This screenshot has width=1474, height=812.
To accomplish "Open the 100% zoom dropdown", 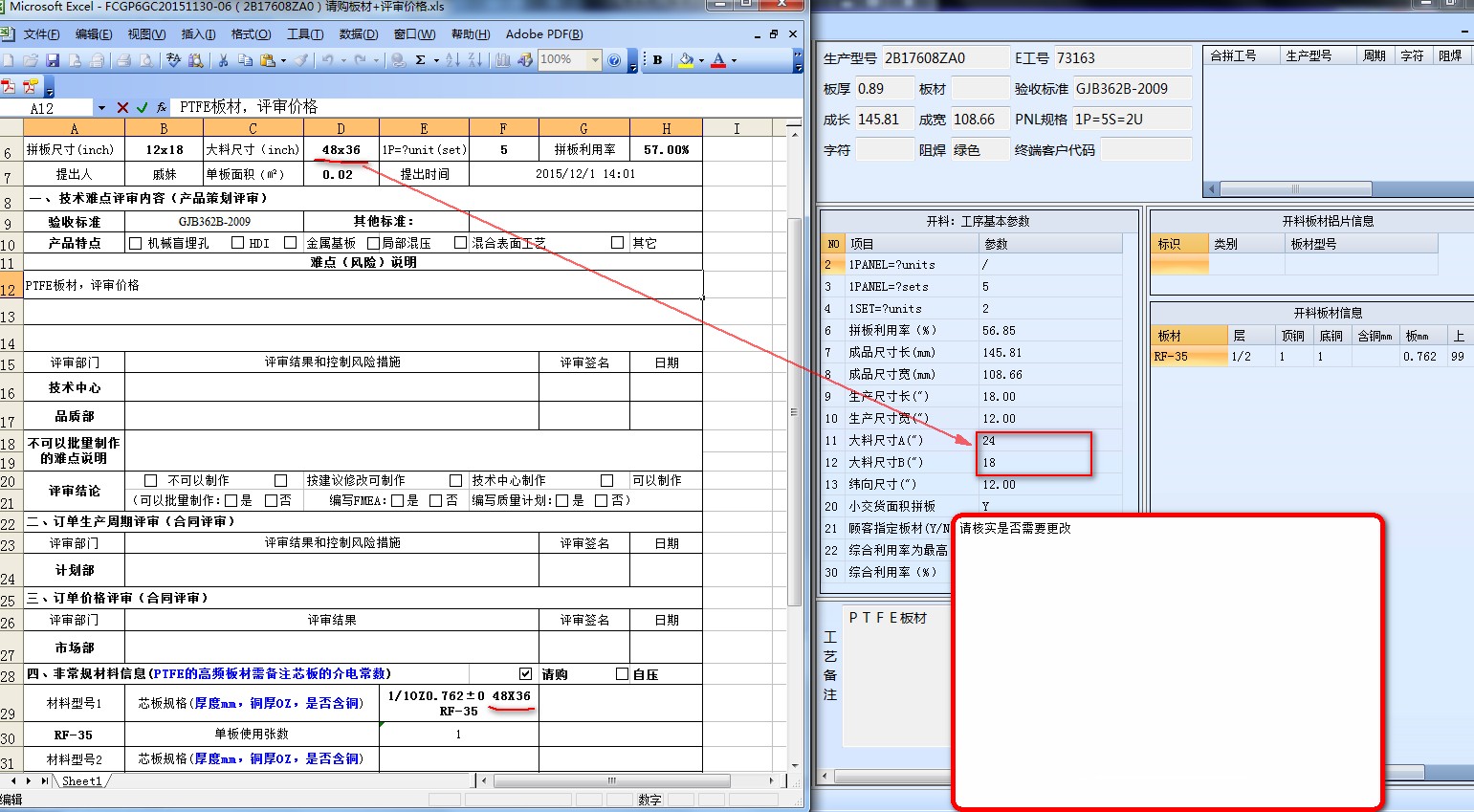I will click(x=594, y=60).
